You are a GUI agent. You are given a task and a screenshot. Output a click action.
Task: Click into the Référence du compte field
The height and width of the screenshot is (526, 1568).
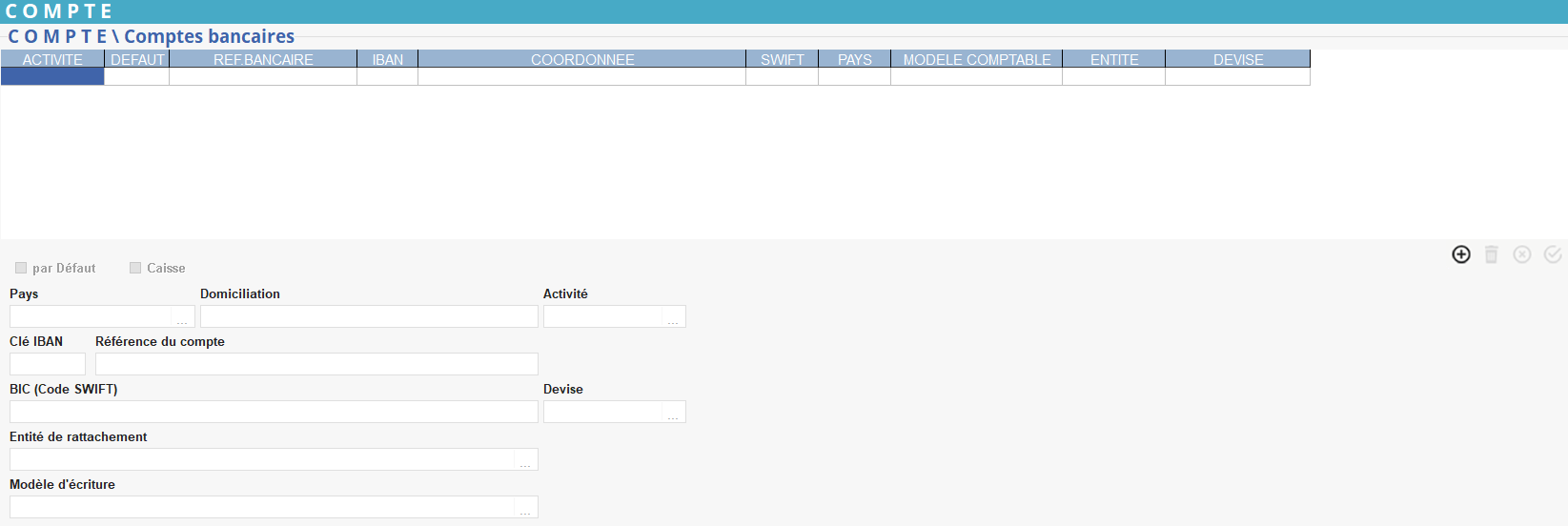[x=316, y=364]
